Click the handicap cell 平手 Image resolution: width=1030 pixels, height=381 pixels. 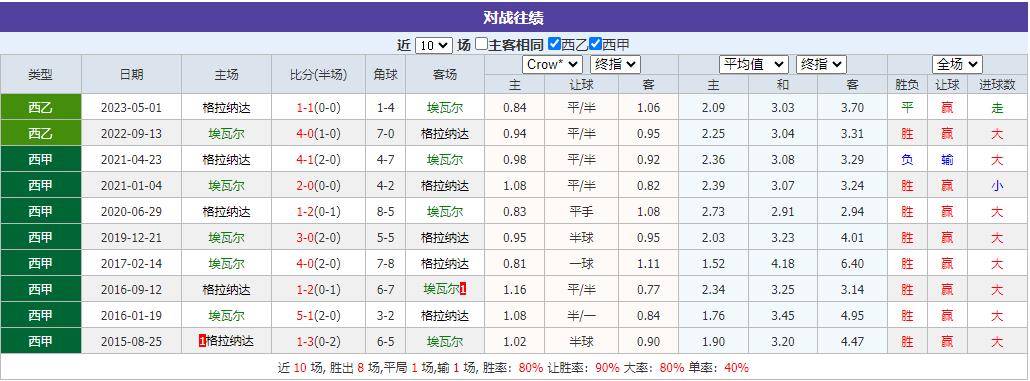581,212
